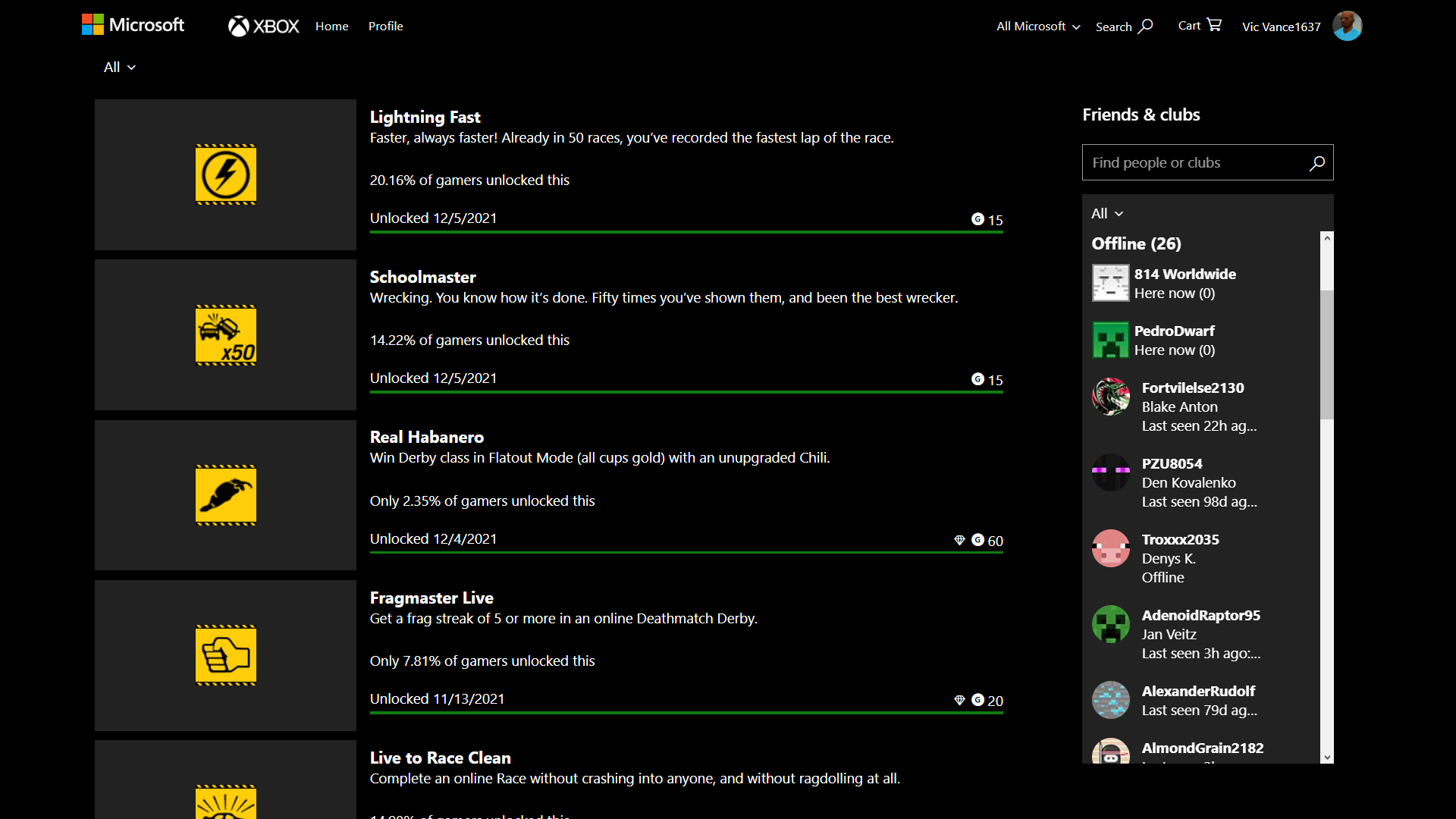Open AdenoidRaptor95 avatar image
Image resolution: width=1456 pixels, height=819 pixels.
pyautogui.click(x=1111, y=624)
